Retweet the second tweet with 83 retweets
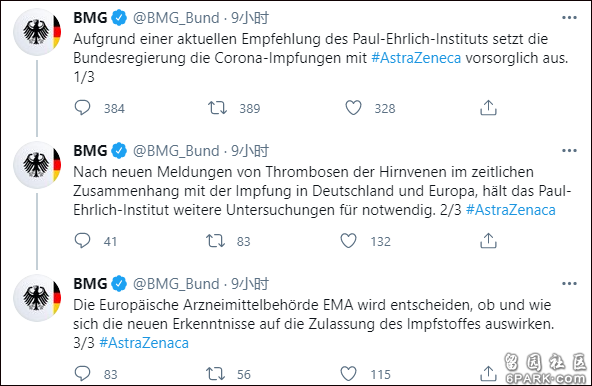Image resolution: width=592 pixels, height=386 pixels. [x=215, y=241]
